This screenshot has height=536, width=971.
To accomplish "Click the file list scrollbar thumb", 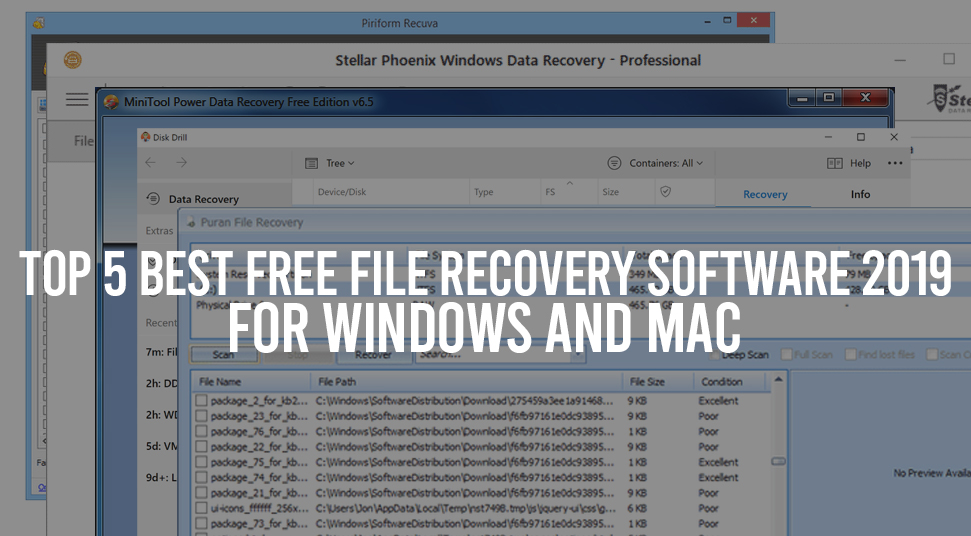I will pos(778,461).
